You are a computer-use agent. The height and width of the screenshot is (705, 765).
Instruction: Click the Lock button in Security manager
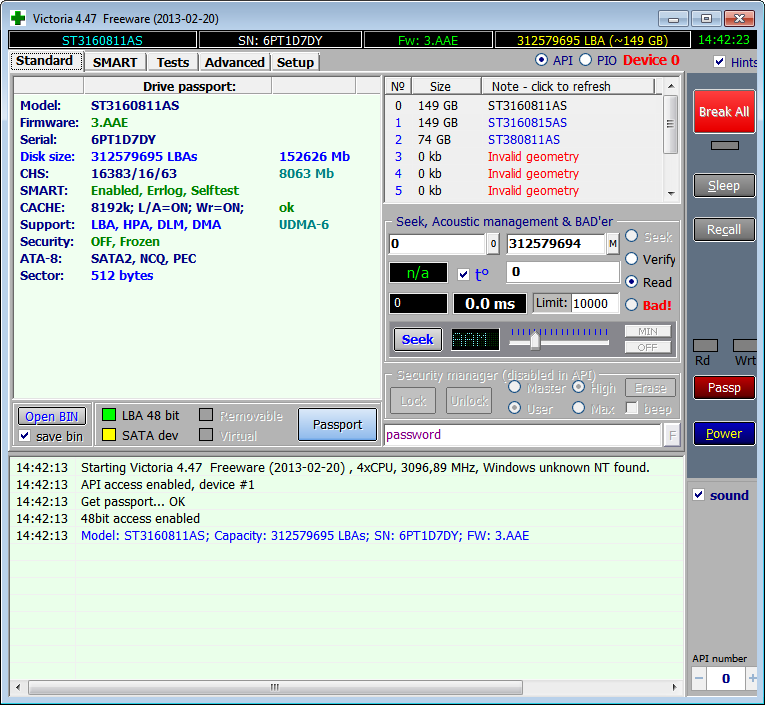click(413, 401)
